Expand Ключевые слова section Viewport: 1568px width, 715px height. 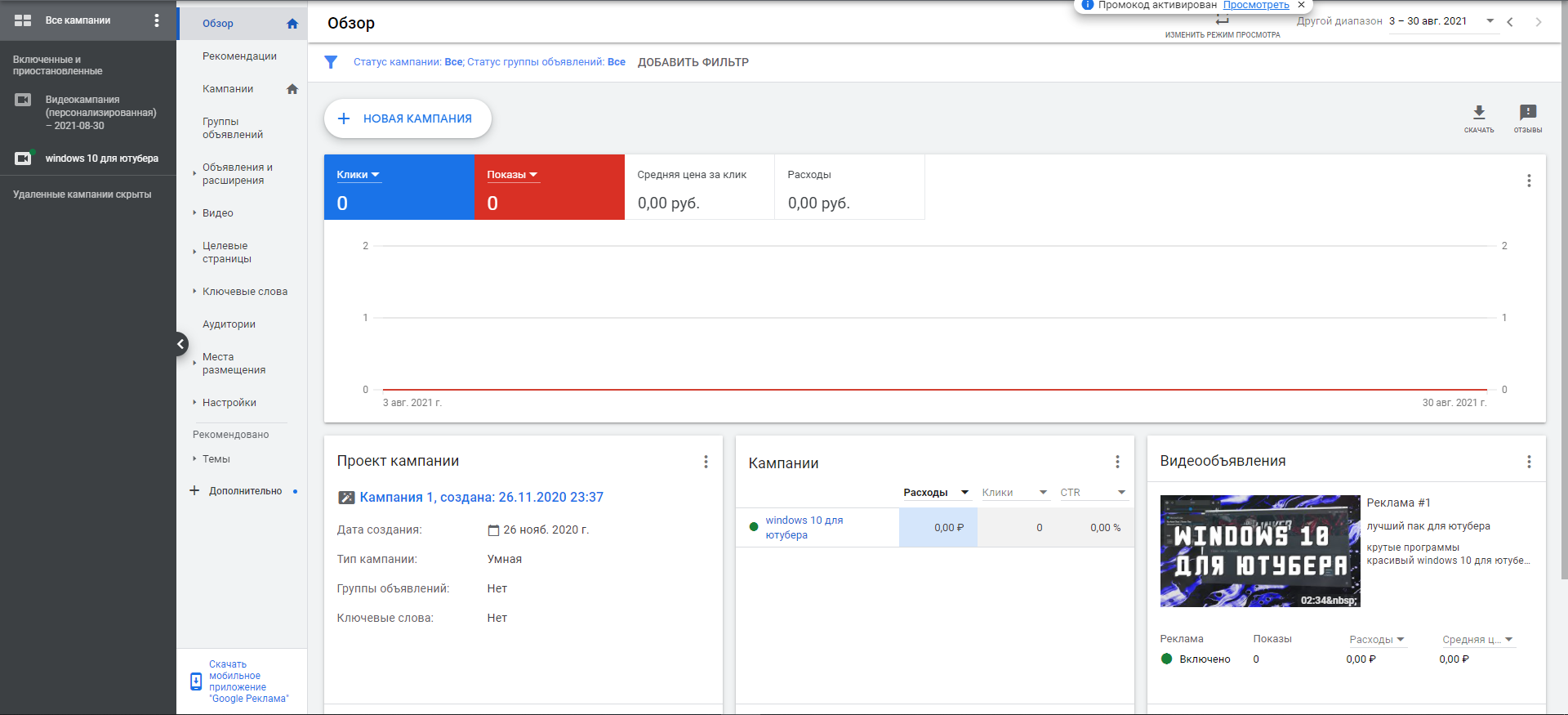coord(194,292)
